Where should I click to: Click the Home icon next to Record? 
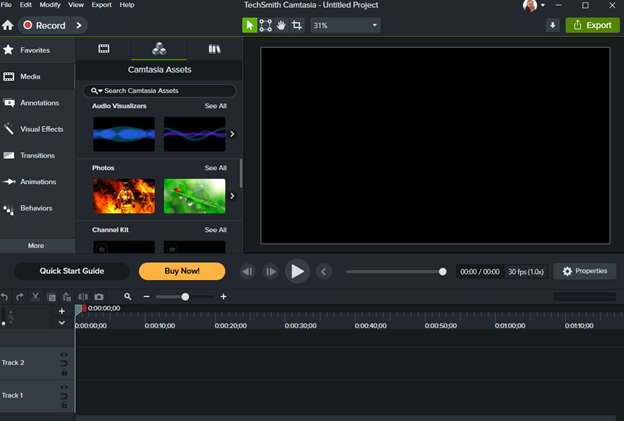[8, 25]
